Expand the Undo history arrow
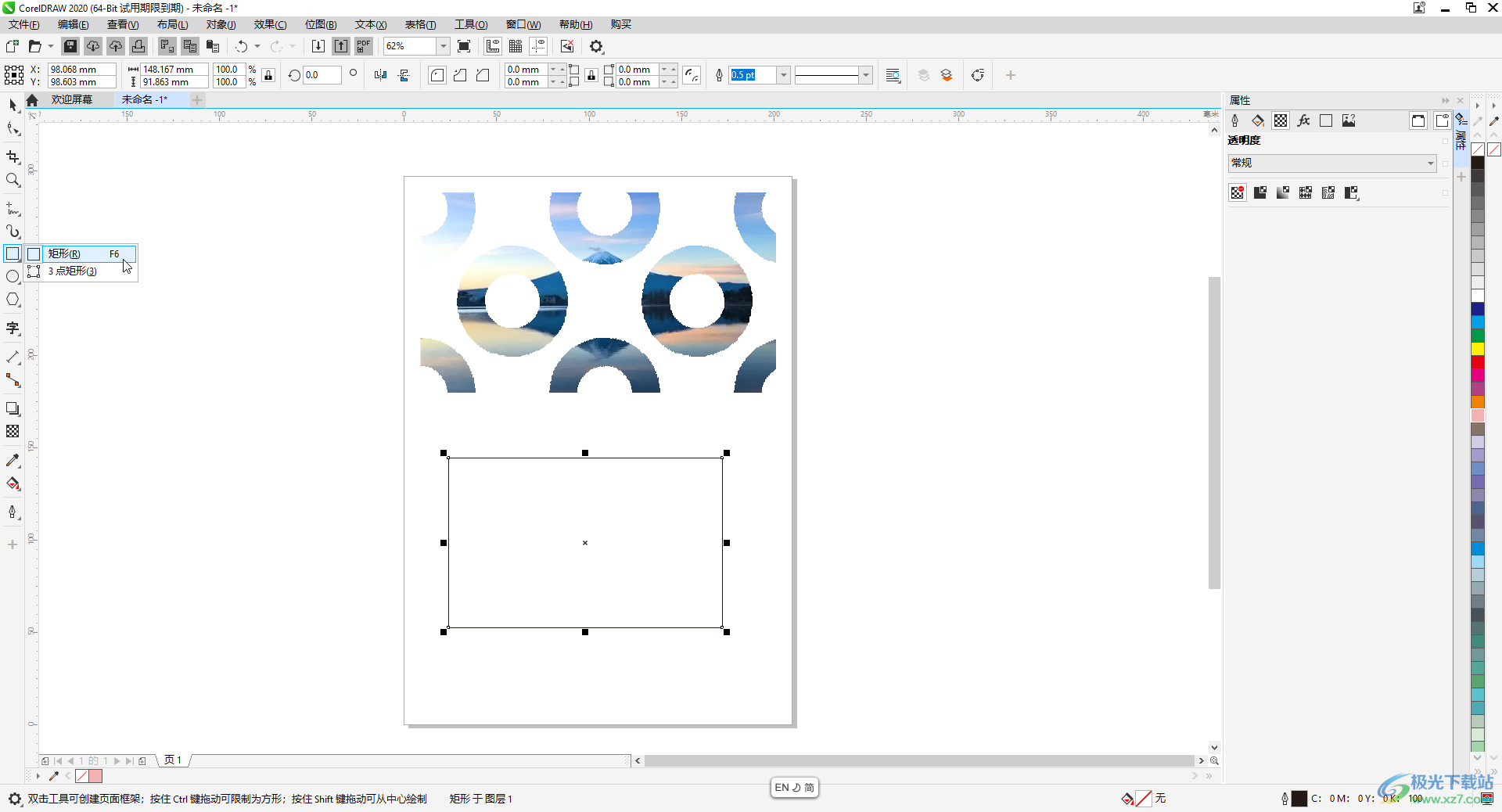Viewport: 1502px width, 812px height. click(x=257, y=46)
